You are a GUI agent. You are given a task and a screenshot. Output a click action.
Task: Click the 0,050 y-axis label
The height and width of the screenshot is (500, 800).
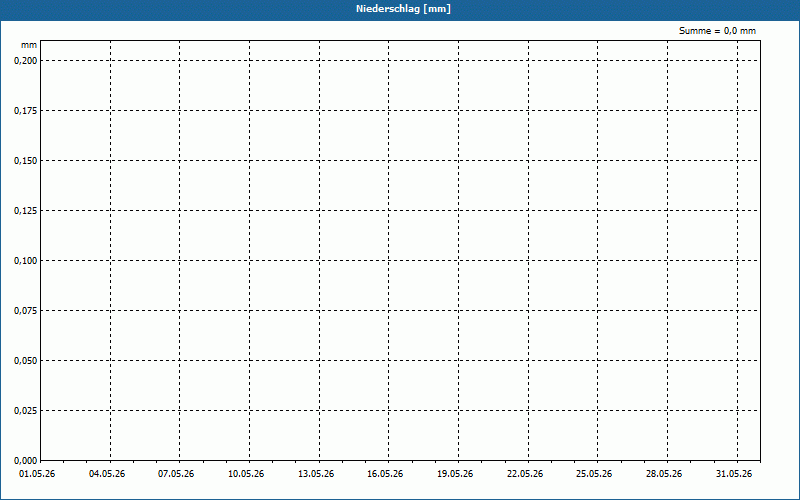pos(26,361)
